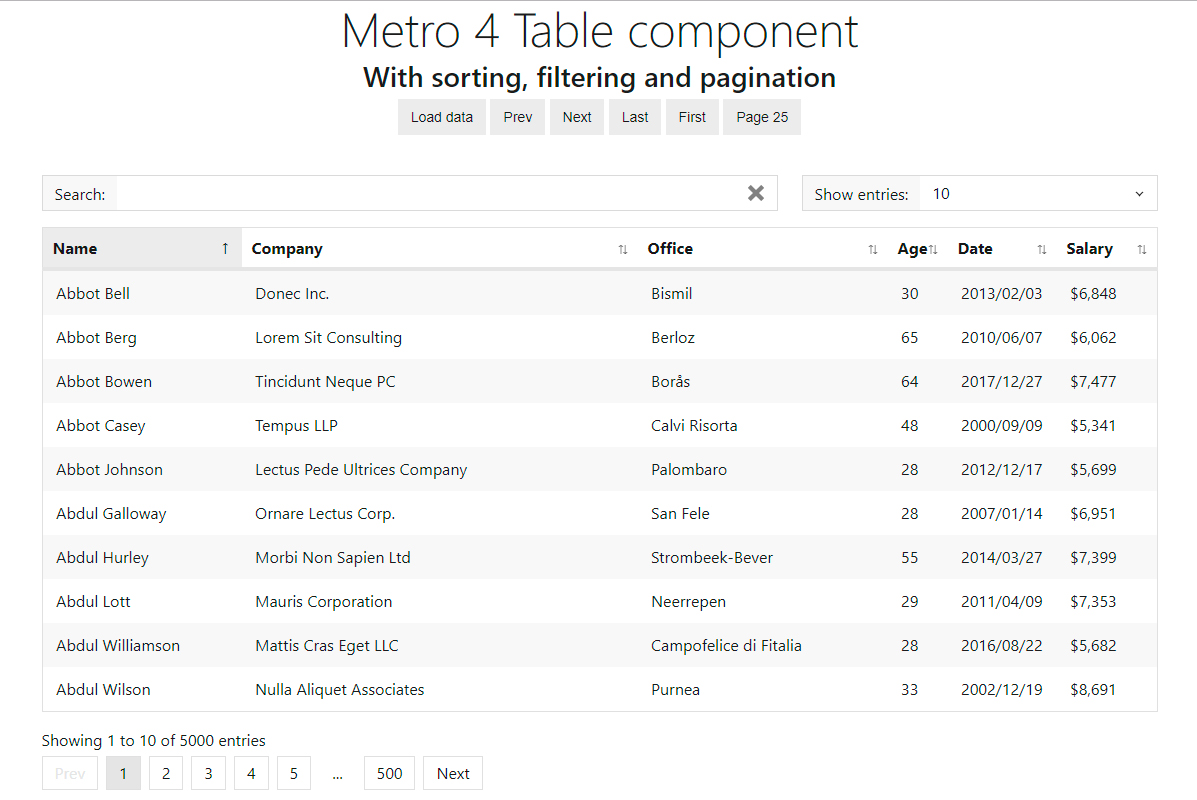Click the Date column sort arrows
1197x800 pixels.
pos(1042,250)
